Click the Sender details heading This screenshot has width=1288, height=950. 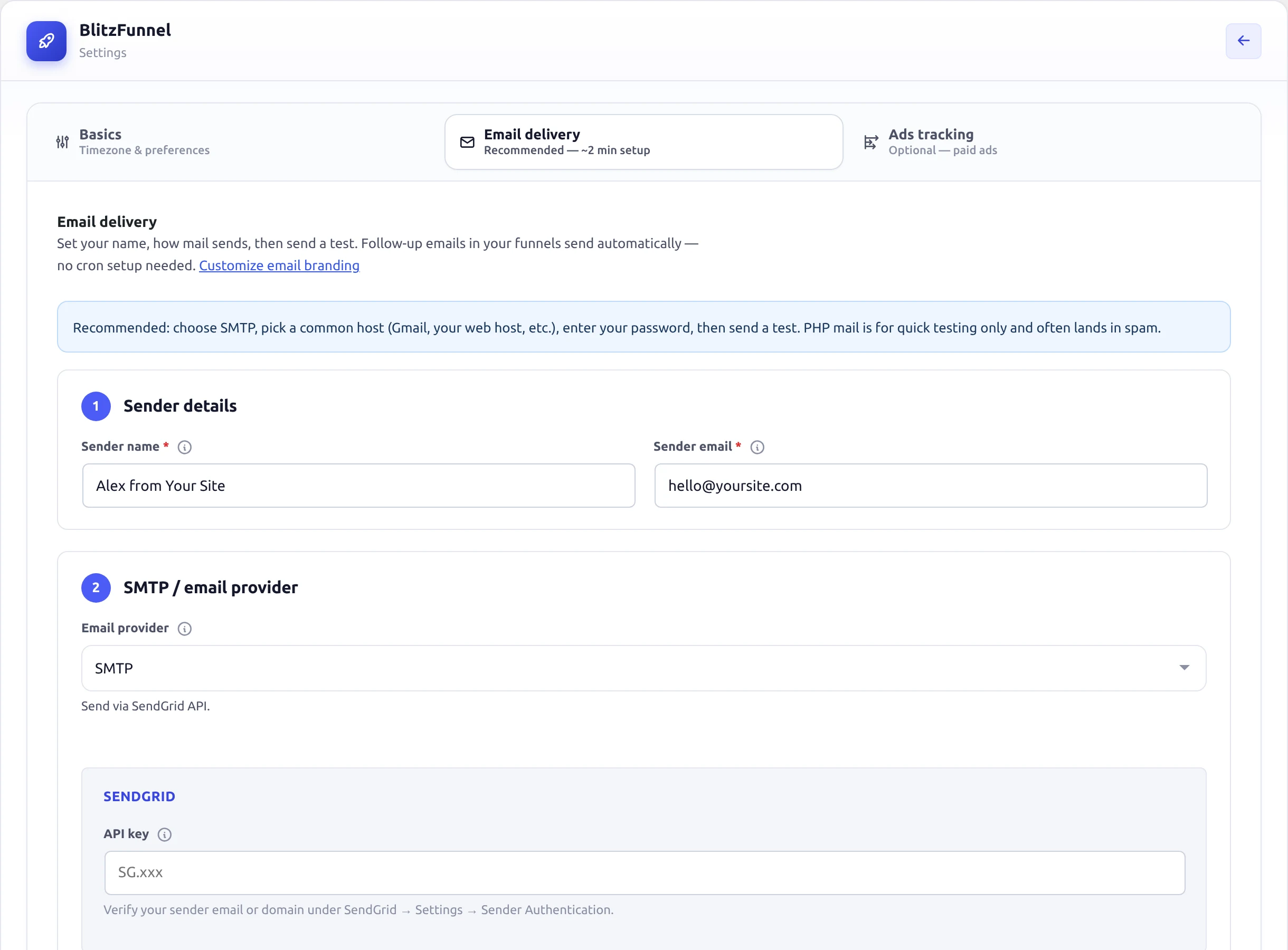coord(180,406)
